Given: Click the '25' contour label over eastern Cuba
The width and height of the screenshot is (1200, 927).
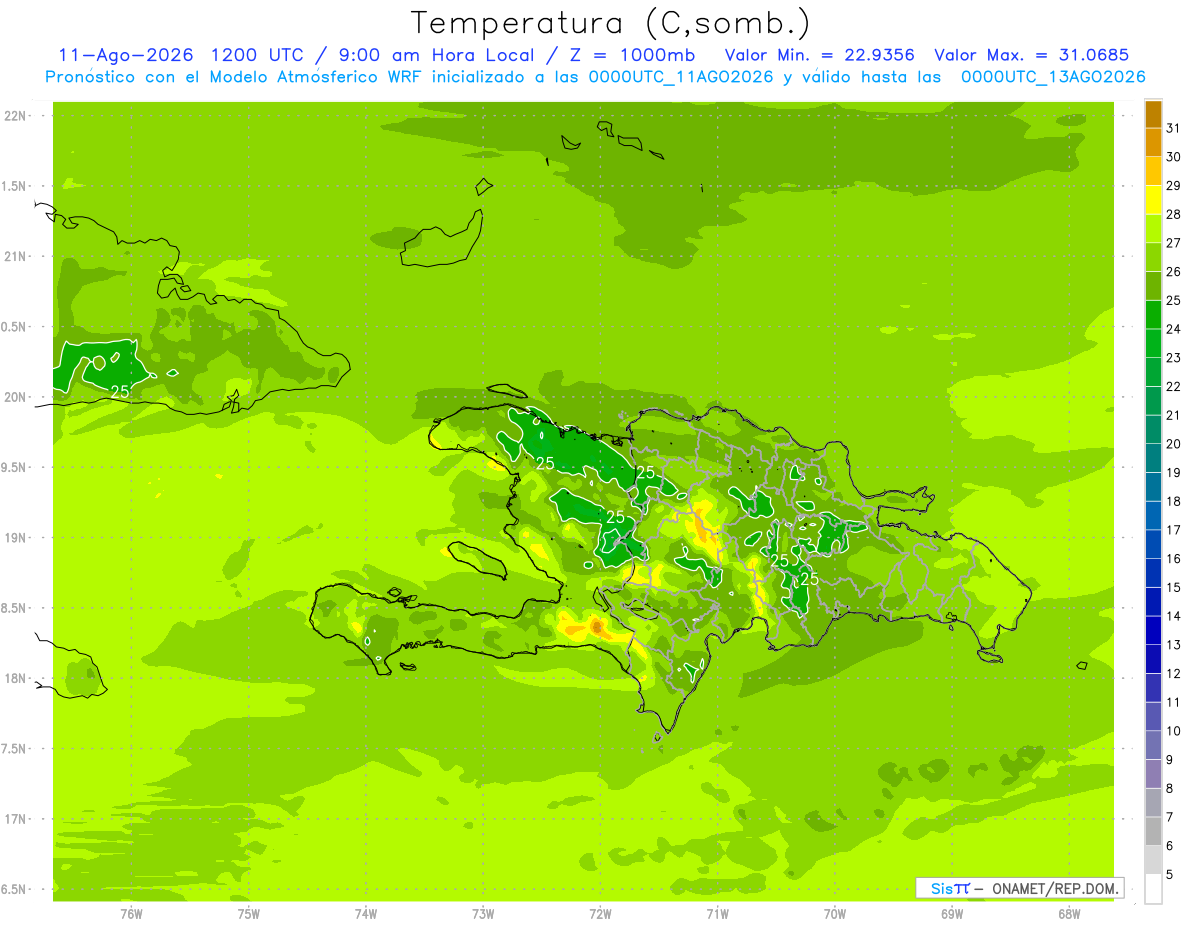Looking at the screenshot, I should 119,391.
